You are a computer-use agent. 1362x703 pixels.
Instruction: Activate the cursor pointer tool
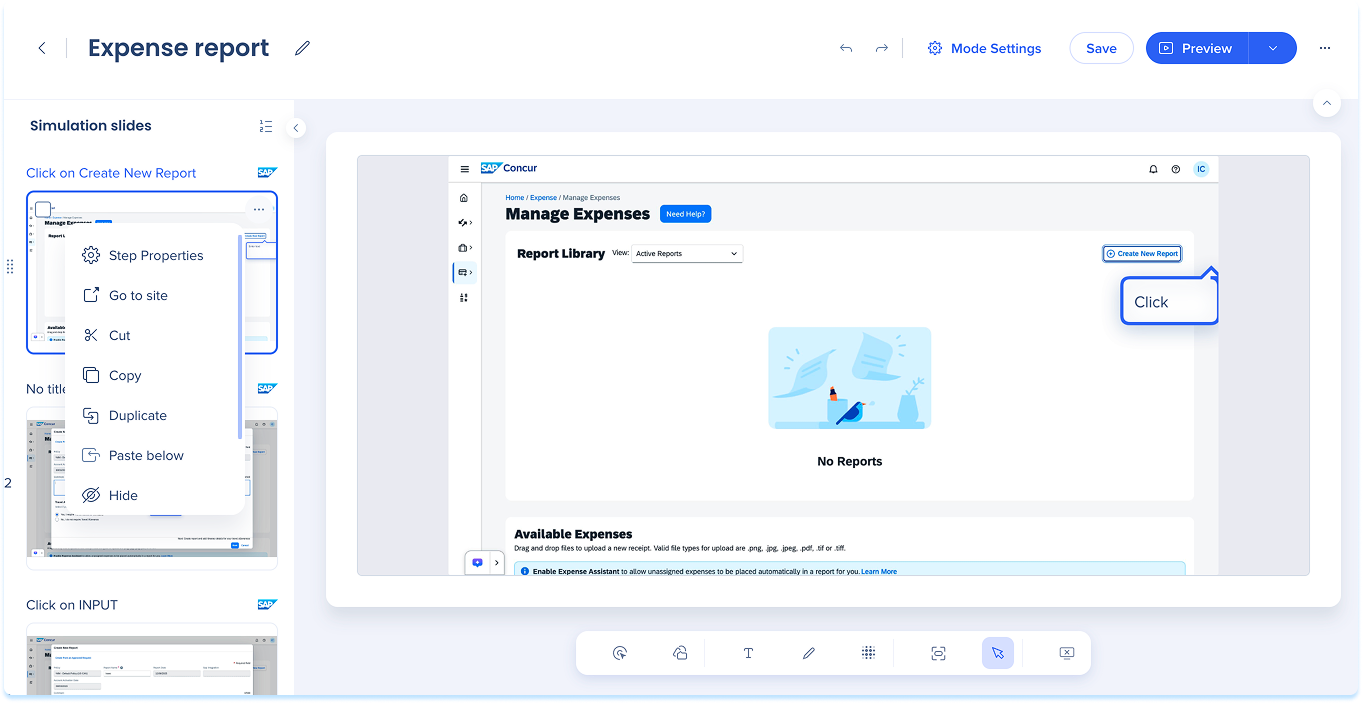click(997, 653)
